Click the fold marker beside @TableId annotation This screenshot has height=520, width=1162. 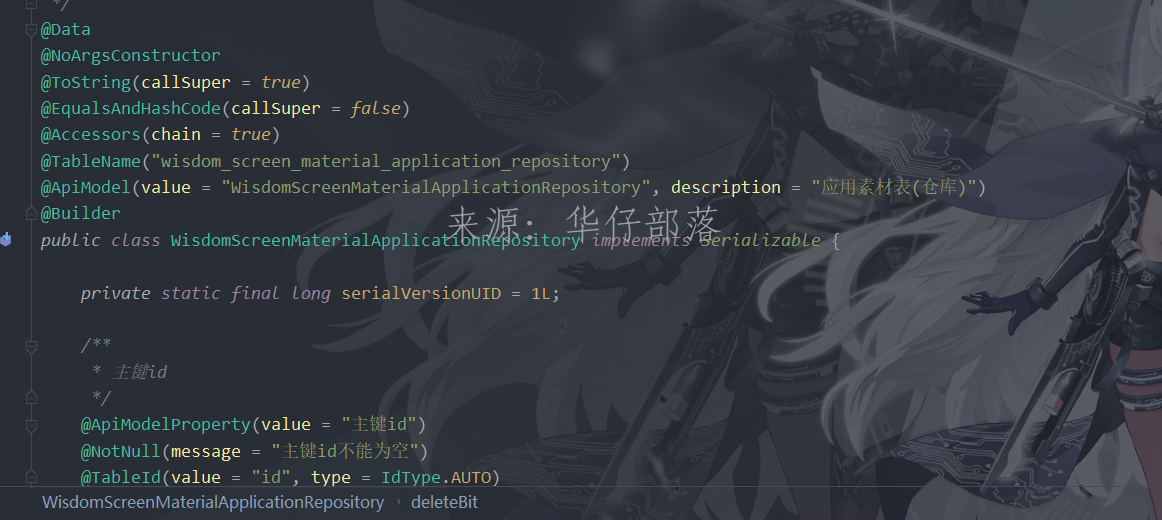coord(31,476)
